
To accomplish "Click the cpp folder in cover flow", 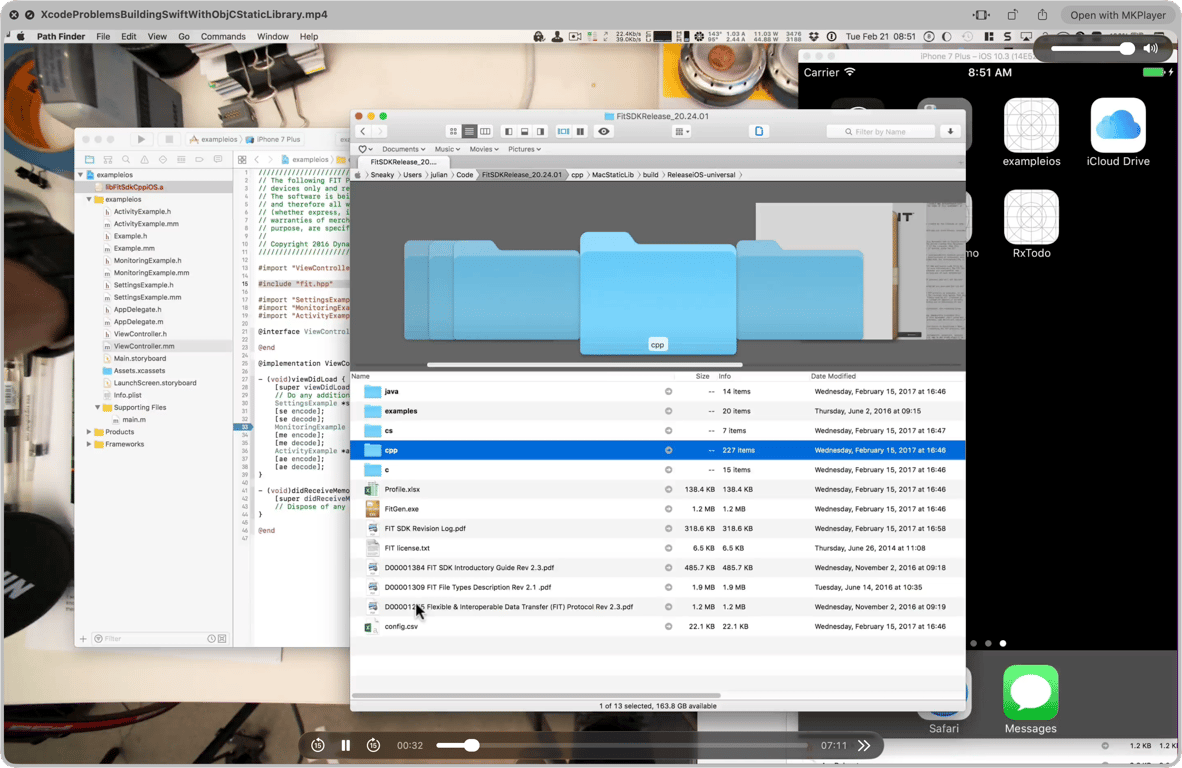I will coord(657,294).
